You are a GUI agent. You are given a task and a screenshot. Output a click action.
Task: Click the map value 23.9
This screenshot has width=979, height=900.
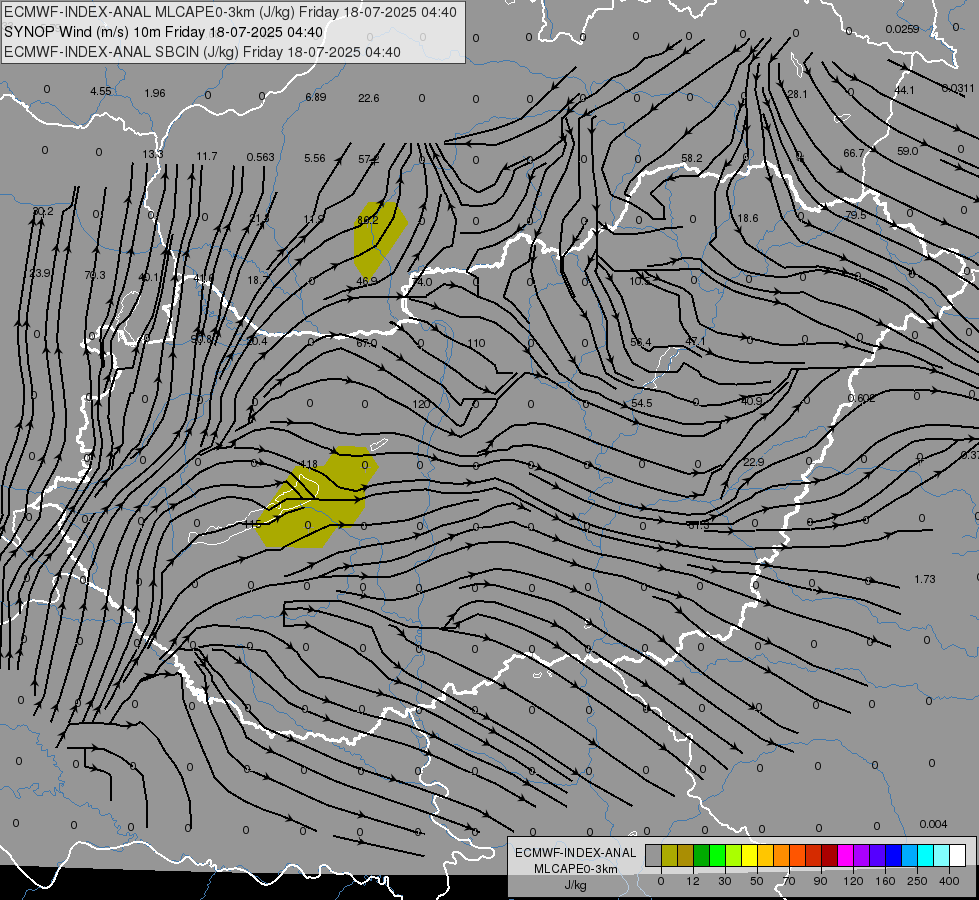(x=40, y=274)
